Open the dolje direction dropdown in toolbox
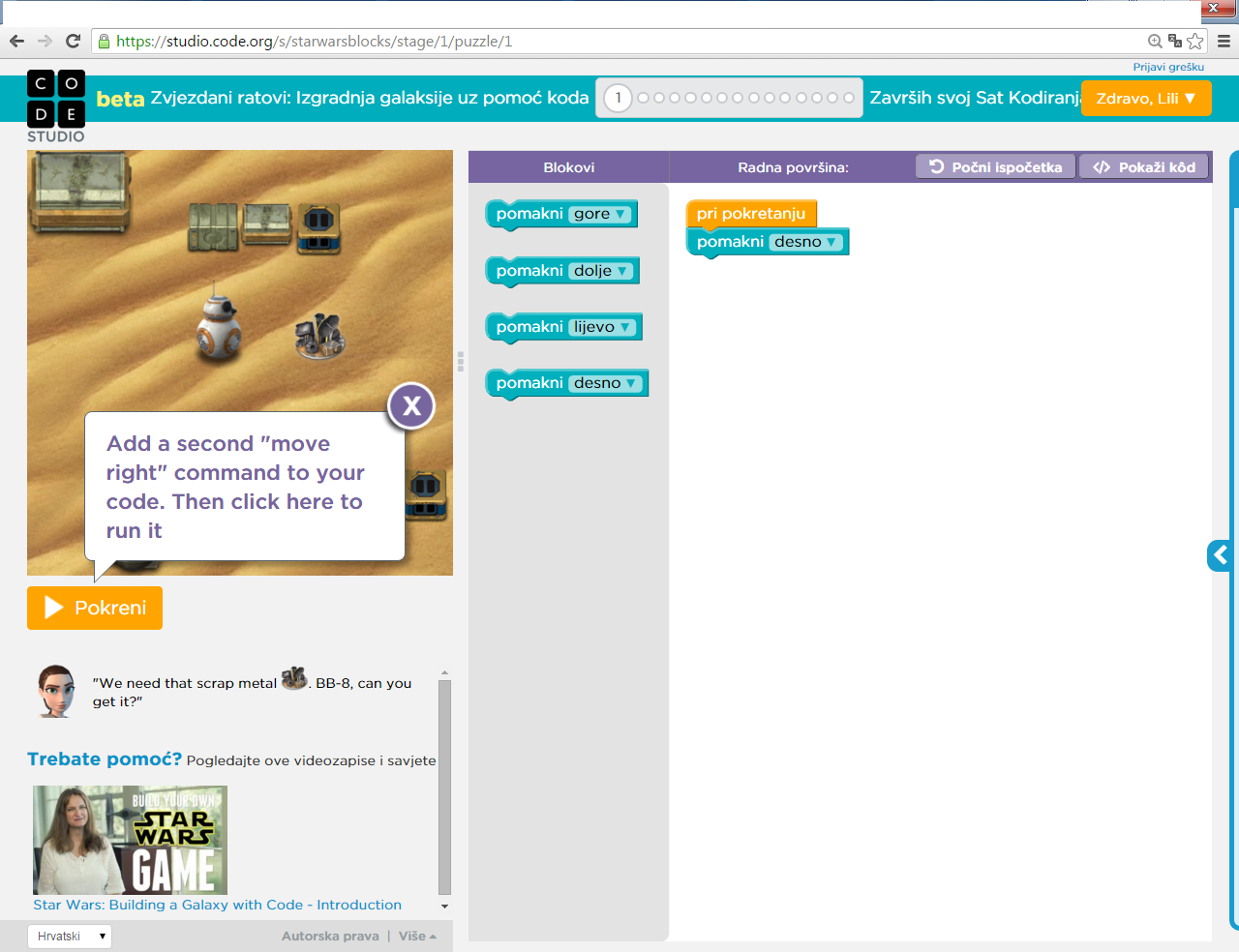This screenshot has width=1239, height=952. click(601, 271)
